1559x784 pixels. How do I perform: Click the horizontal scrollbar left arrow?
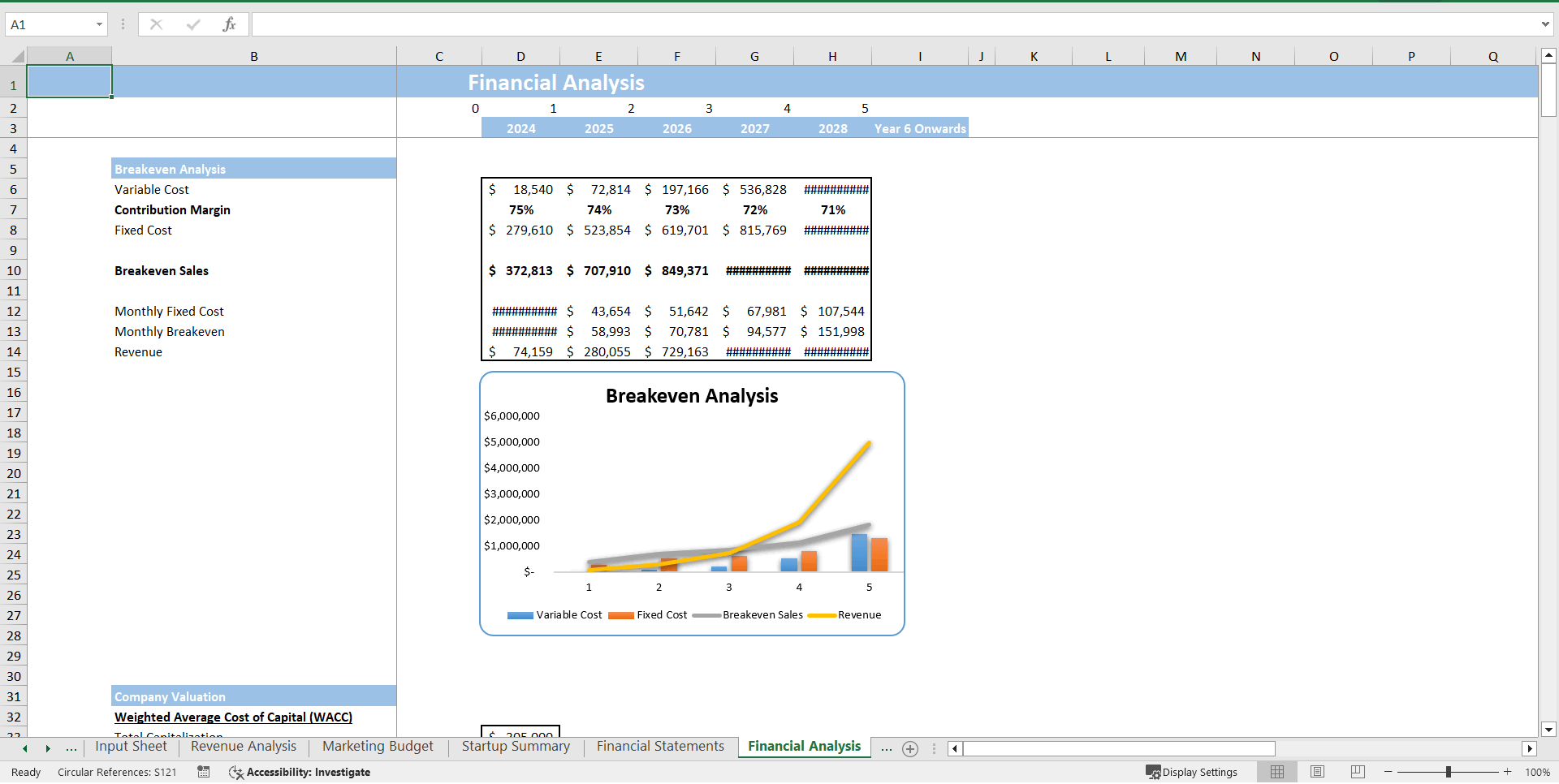click(x=955, y=748)
